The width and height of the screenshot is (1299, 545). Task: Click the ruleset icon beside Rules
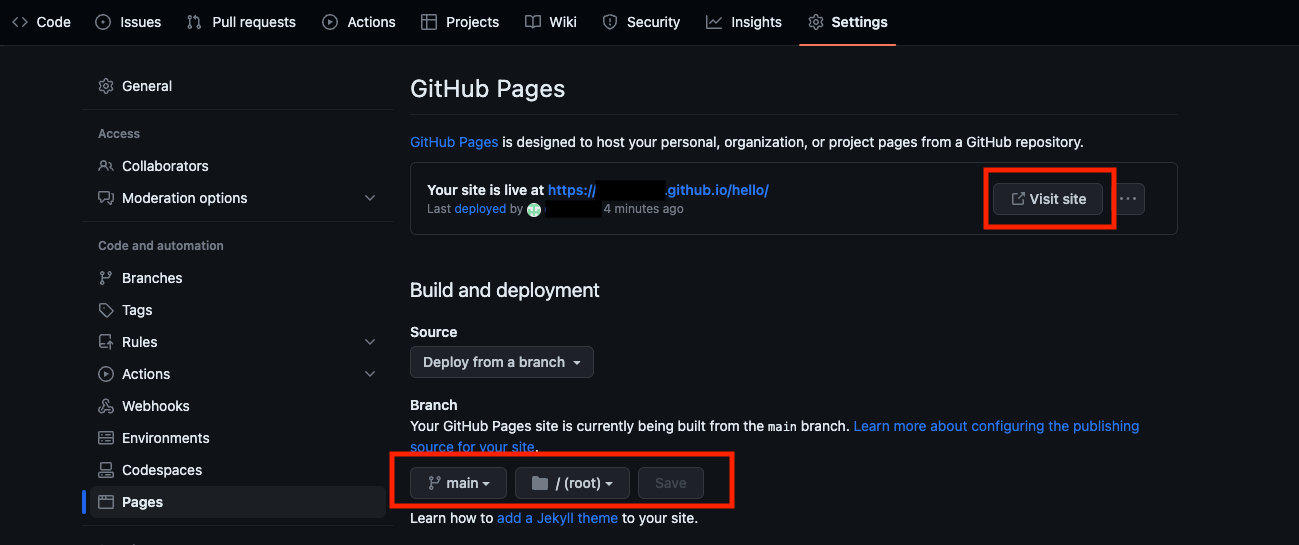[x=106, y=342]
